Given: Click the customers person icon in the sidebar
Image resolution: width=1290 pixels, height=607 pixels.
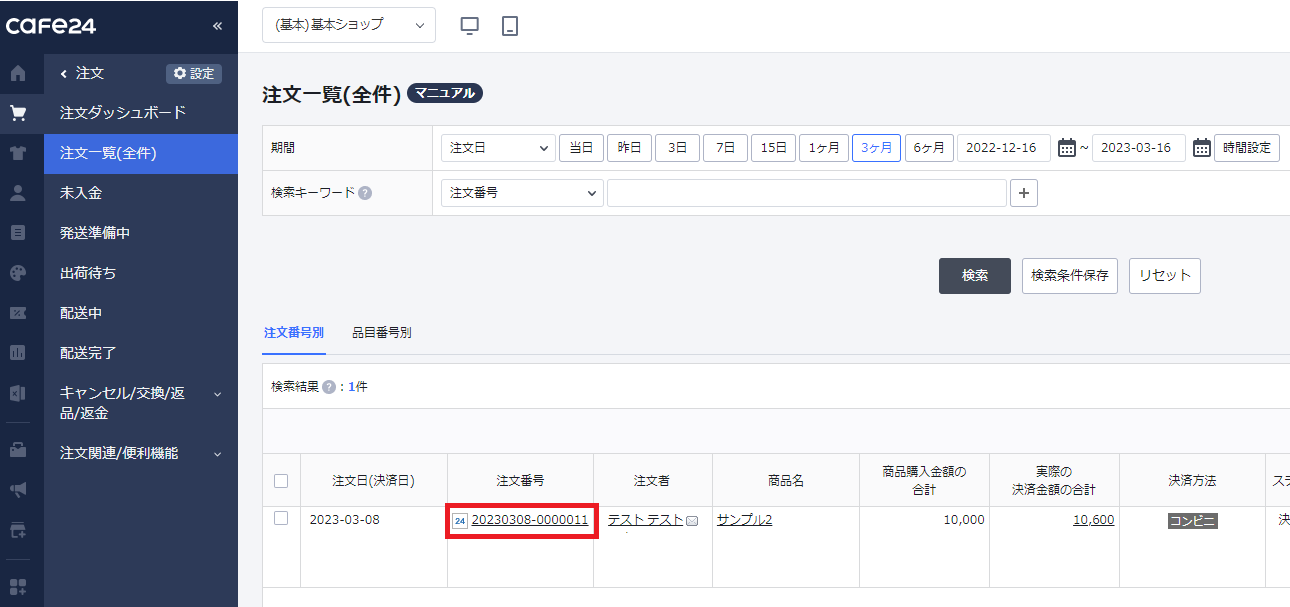Looking at the screenshot, I should coord(17,193).
